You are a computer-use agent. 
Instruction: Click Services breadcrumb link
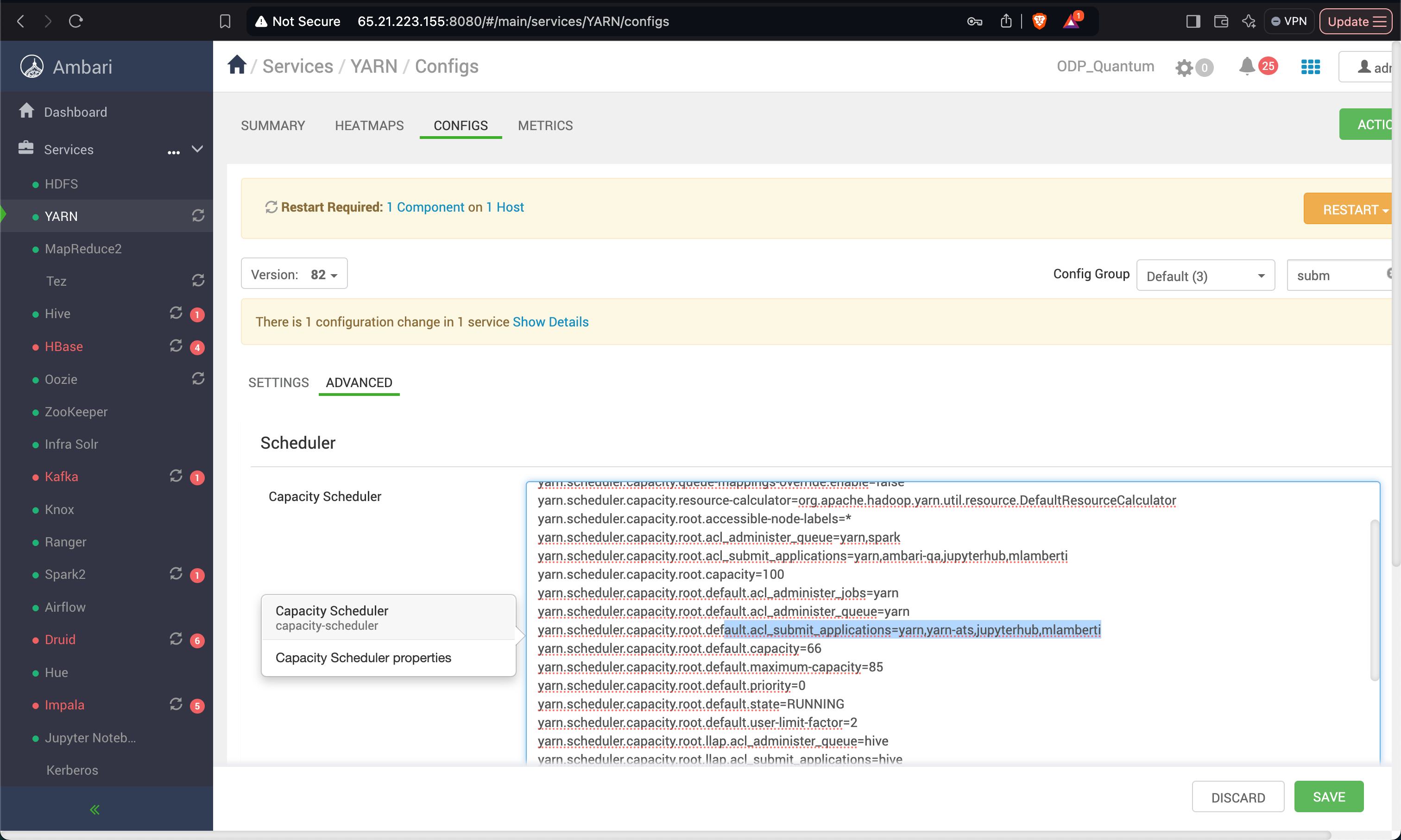pos(298,66)
